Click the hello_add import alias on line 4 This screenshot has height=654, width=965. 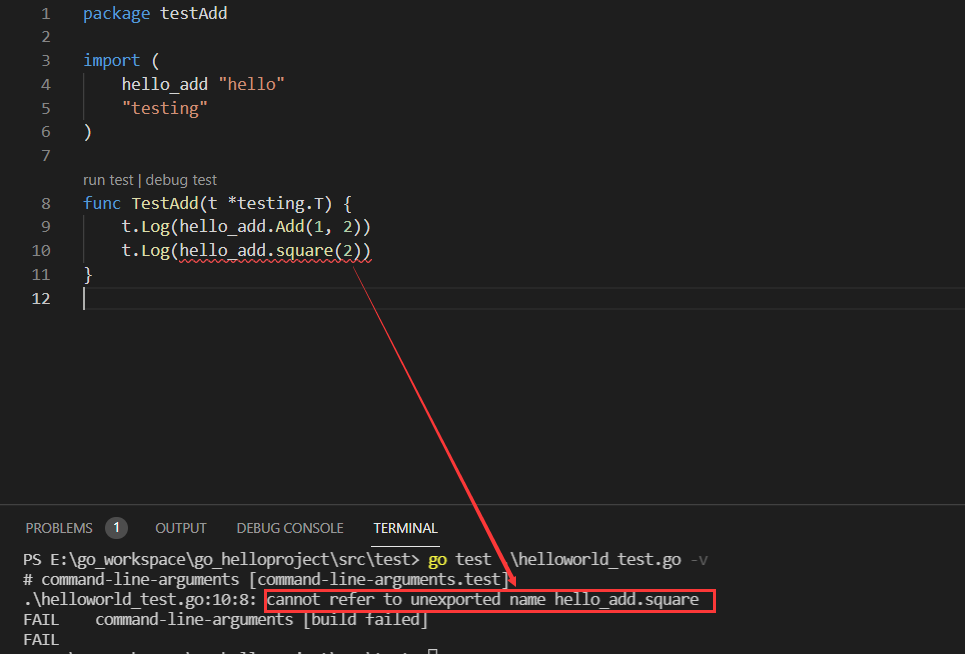click(x=164, y=84)
